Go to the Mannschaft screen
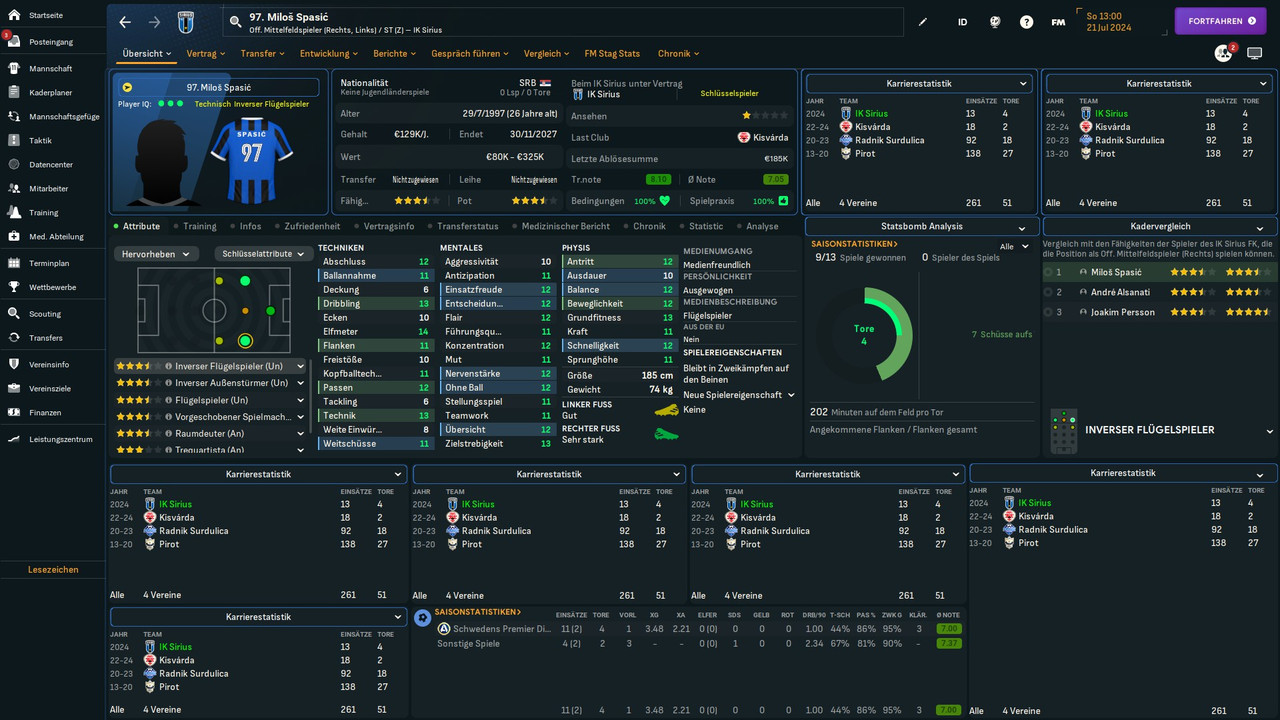 click(x=52, y=69)
